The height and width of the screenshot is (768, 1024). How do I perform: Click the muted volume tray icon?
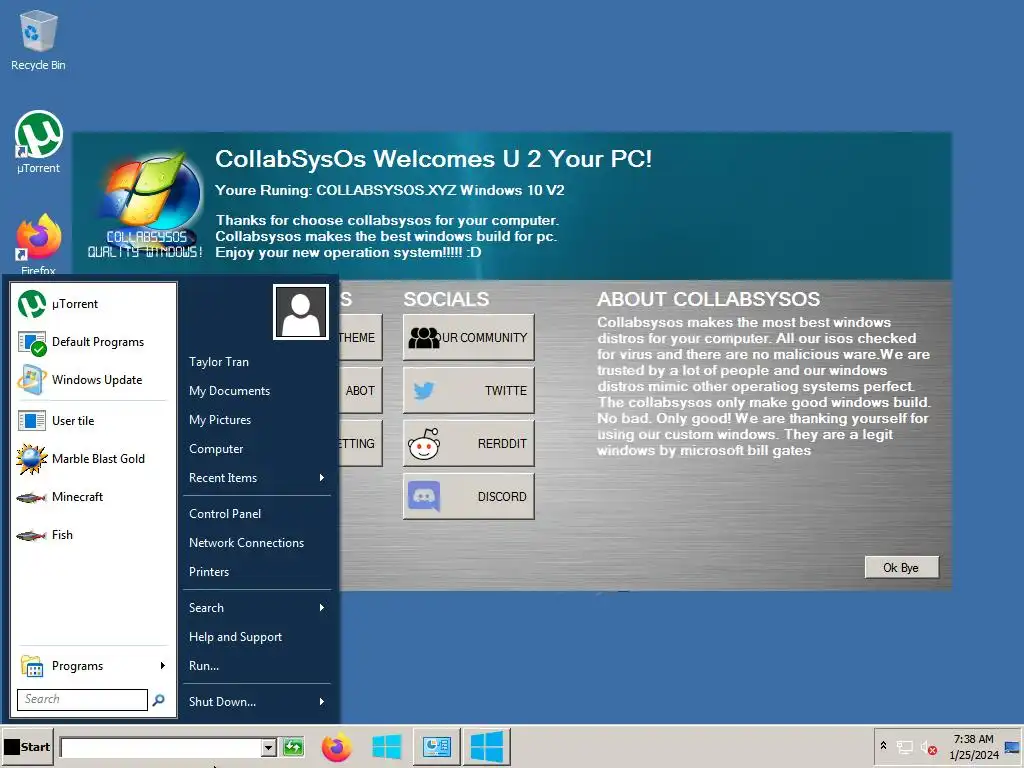pos(929,747)
